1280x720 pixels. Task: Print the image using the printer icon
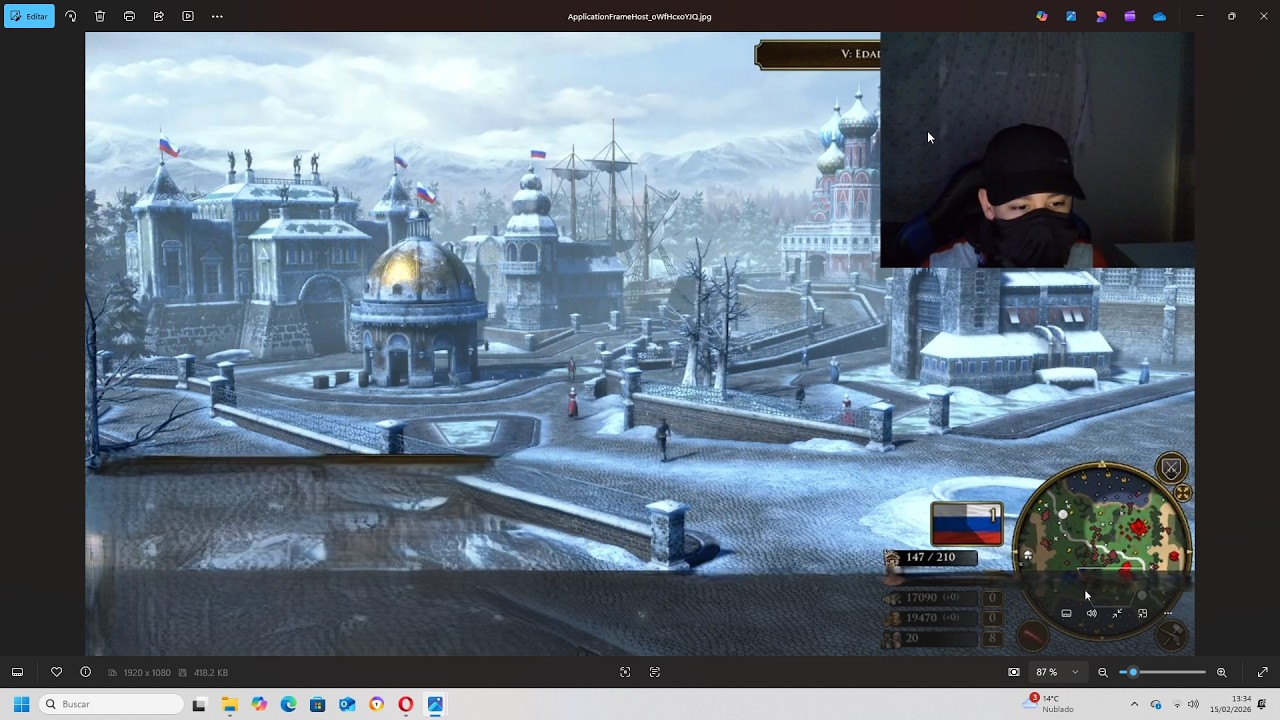(x=129, y=16)
